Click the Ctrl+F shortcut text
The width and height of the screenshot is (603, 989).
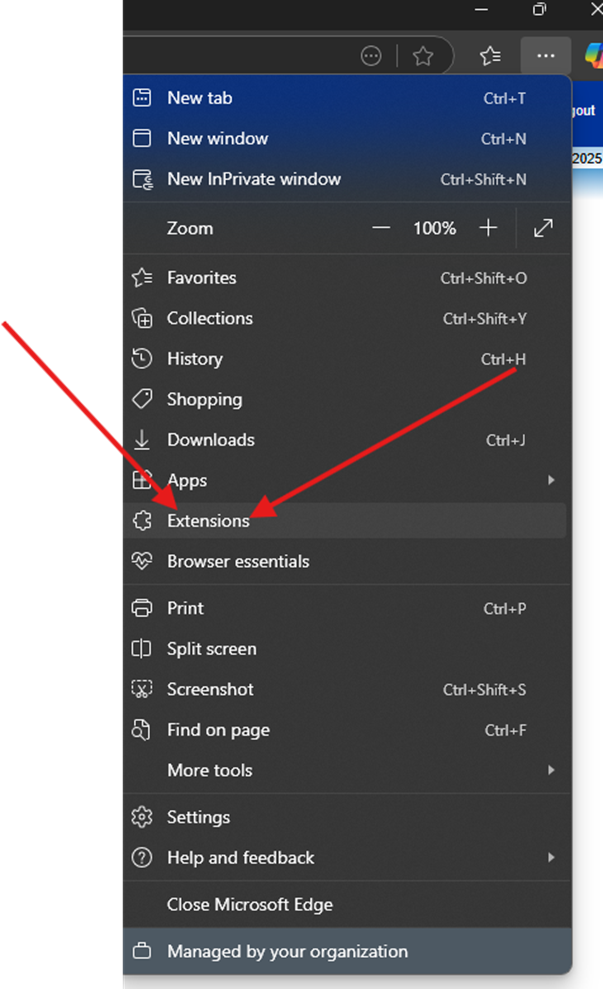point(505,730)
